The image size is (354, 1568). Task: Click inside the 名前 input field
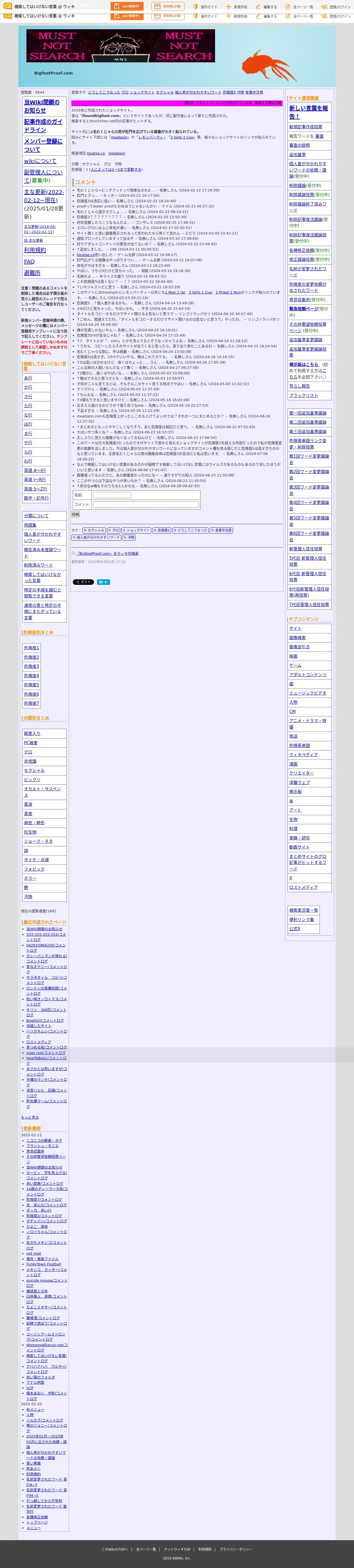coord(112,495)
